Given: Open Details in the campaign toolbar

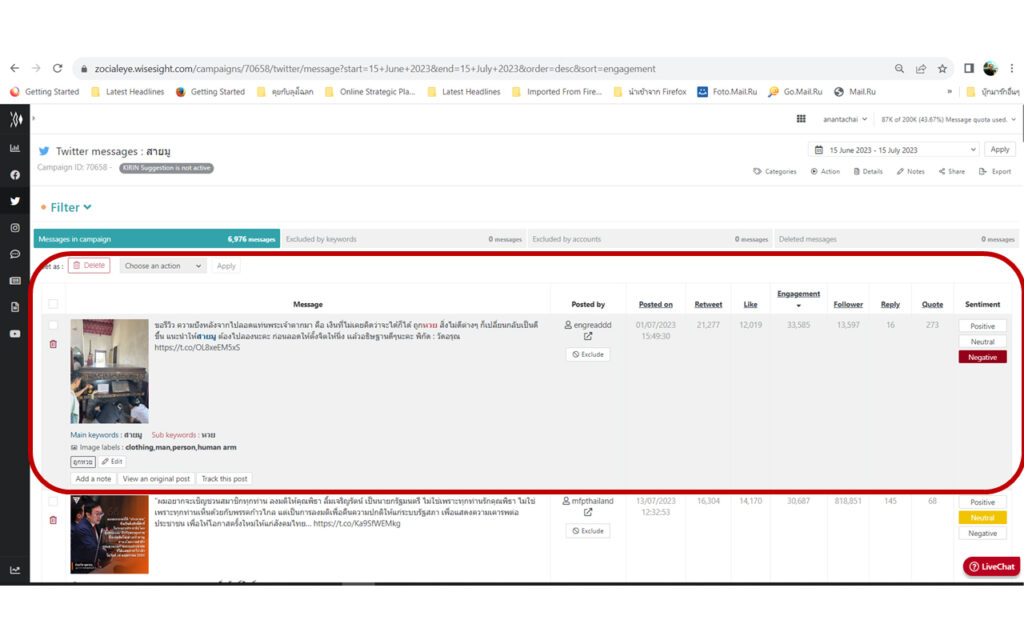Looking at the screenshot, I should [868, 171].
